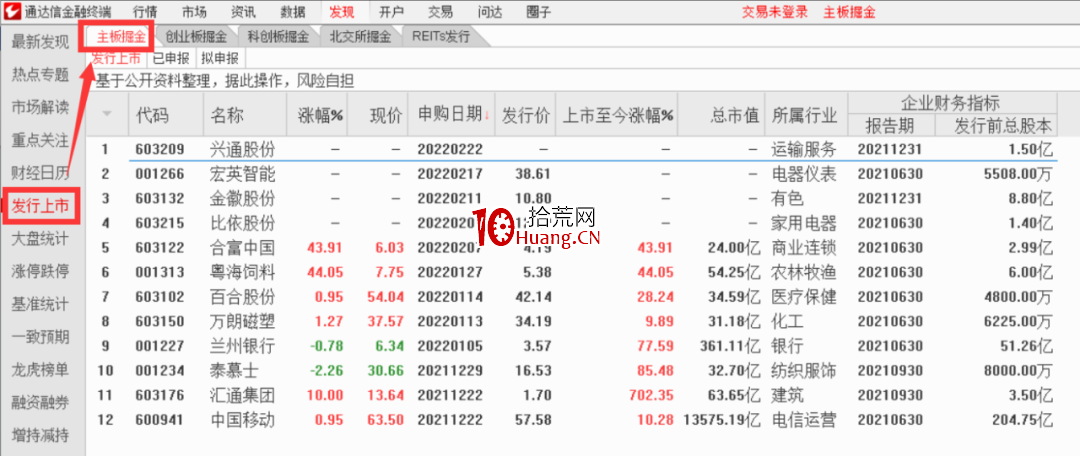Sort by 上市至今涨幅% column header
Viewport: 1080px width, 456px height.
[616, 115]
